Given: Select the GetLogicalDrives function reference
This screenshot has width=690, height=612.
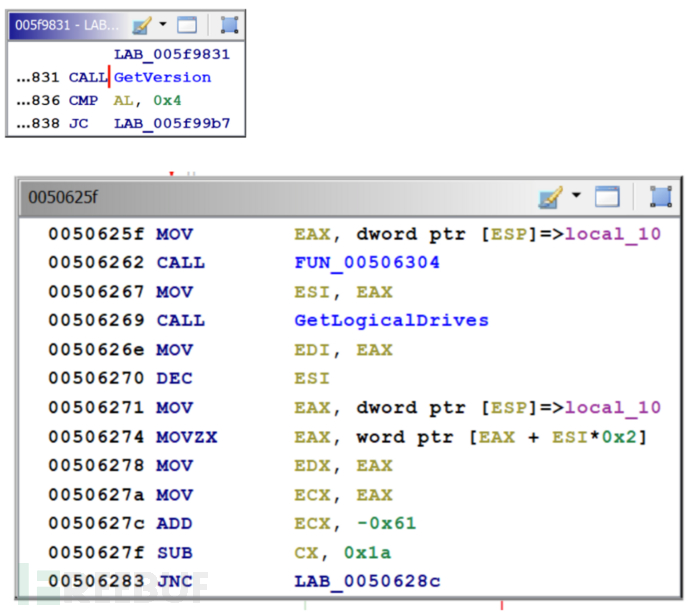Looking at the screenshot, I should (x=391, y=320).
